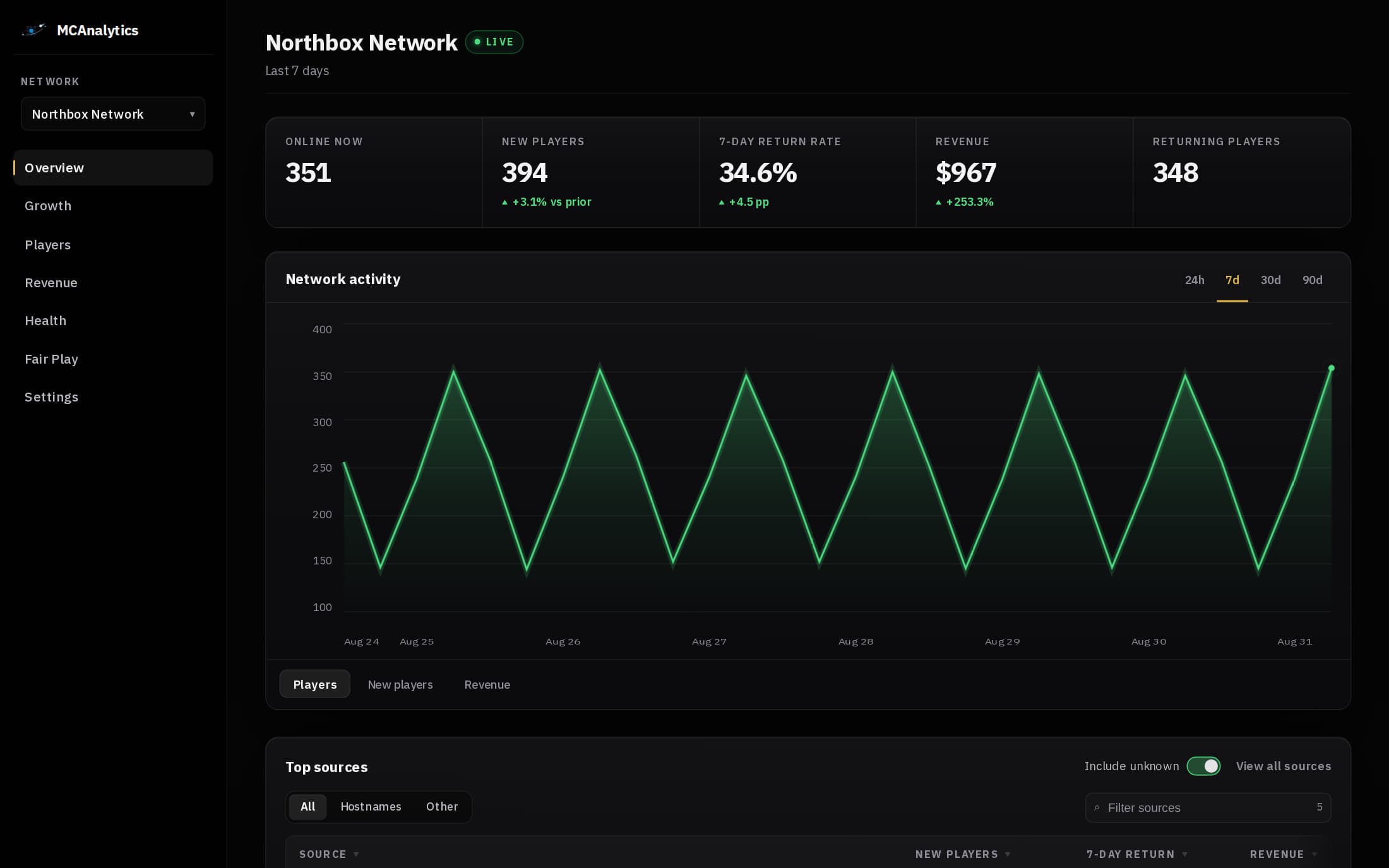Select the All sources filter
1389x868 pixels.
[x=307, y=807]
